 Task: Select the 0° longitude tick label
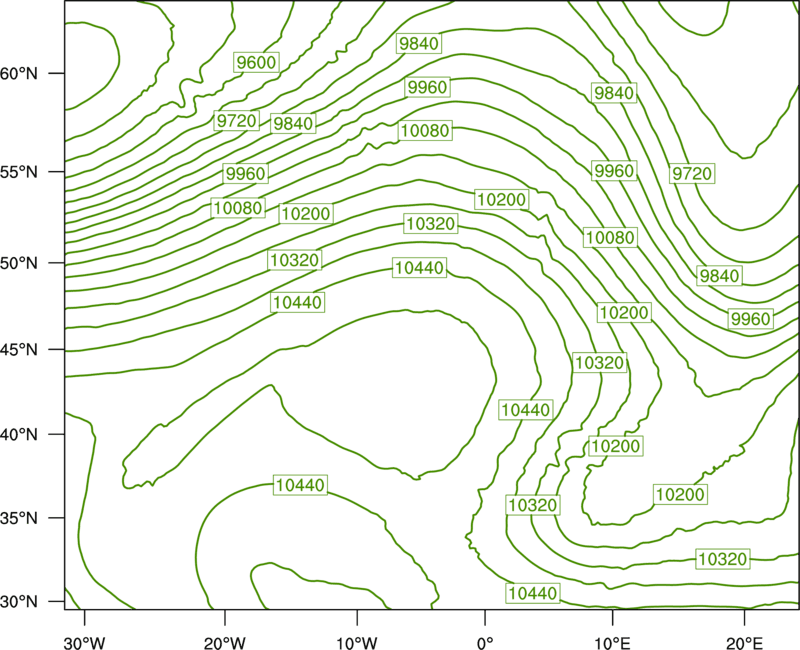[485, 643]
